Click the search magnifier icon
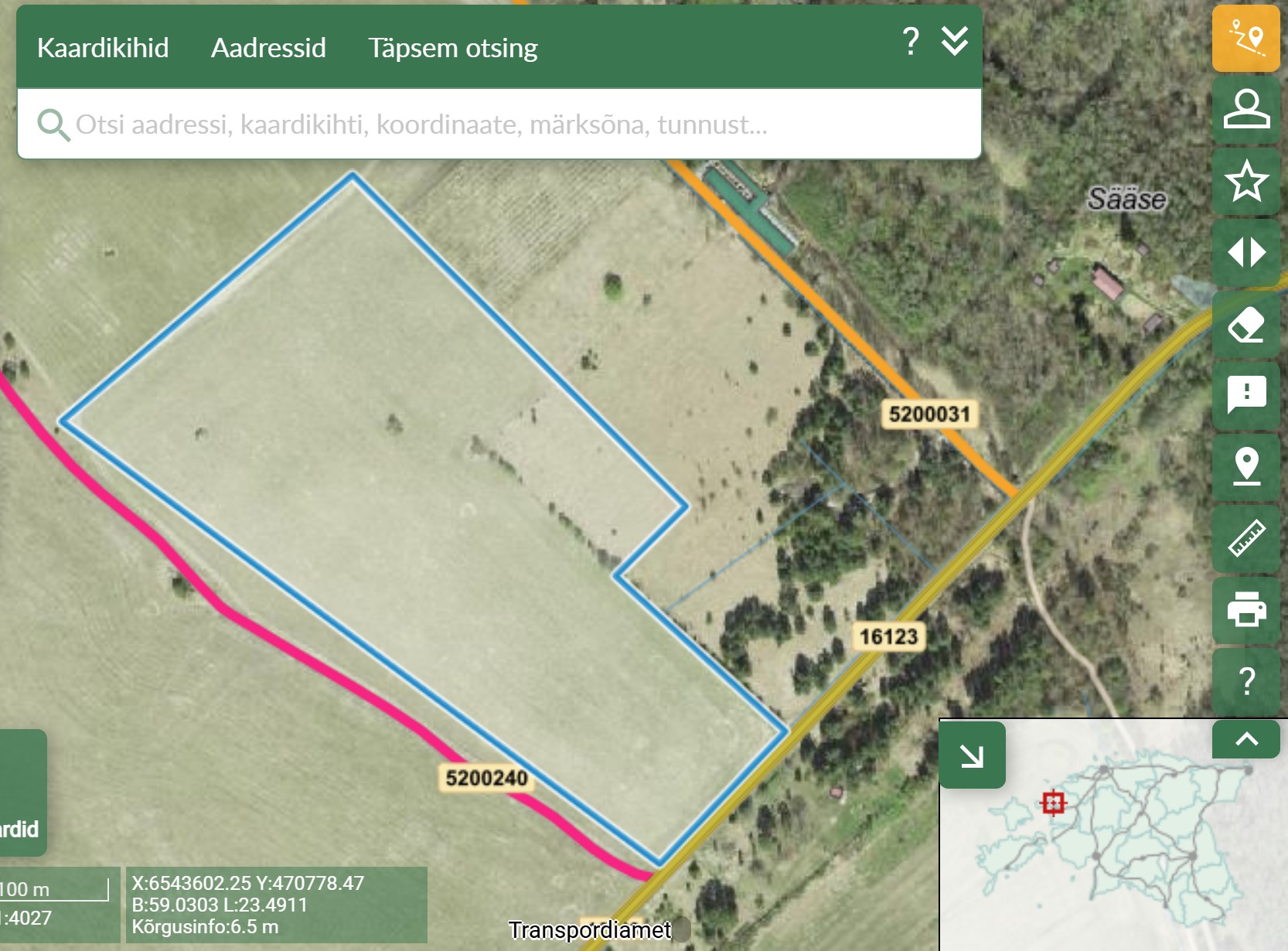Screen dimensions: 1288x951 click(x=53, y=124)
